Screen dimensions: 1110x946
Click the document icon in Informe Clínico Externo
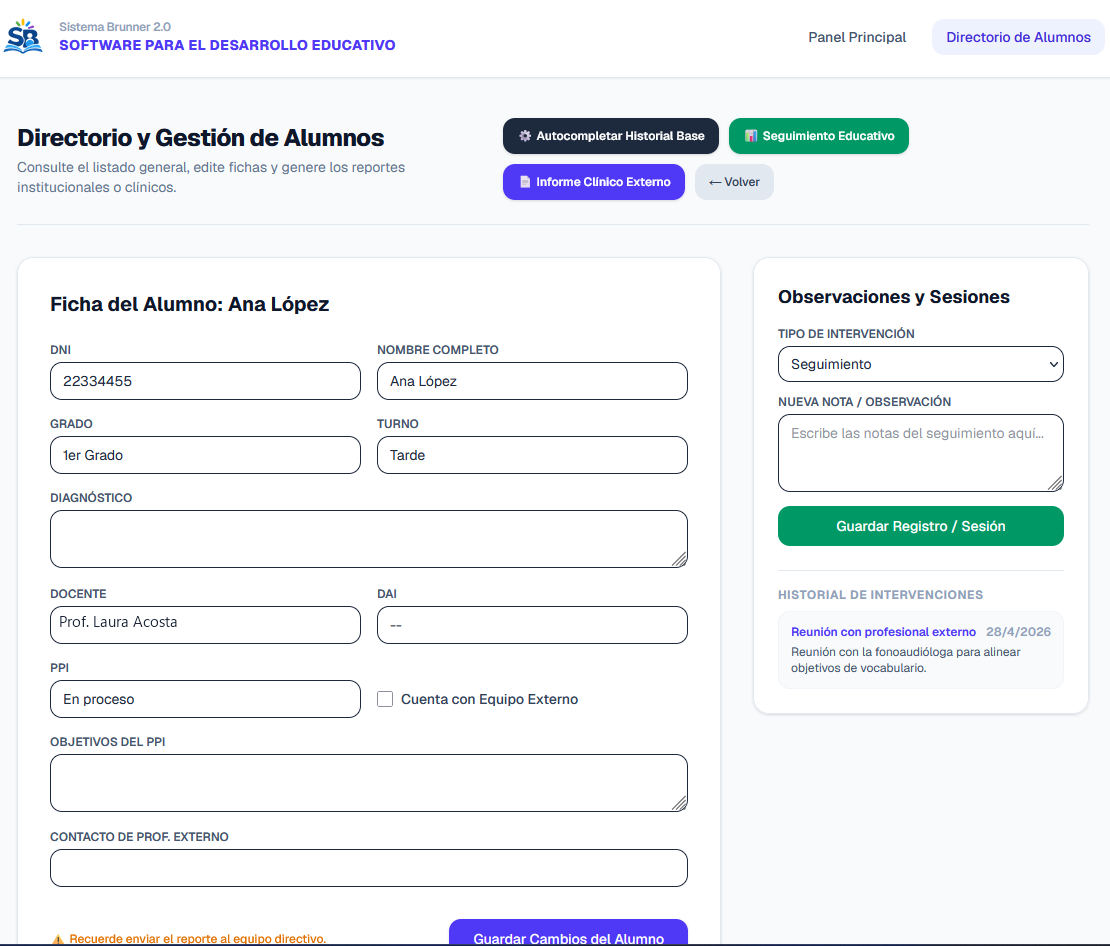coord(525,182)
